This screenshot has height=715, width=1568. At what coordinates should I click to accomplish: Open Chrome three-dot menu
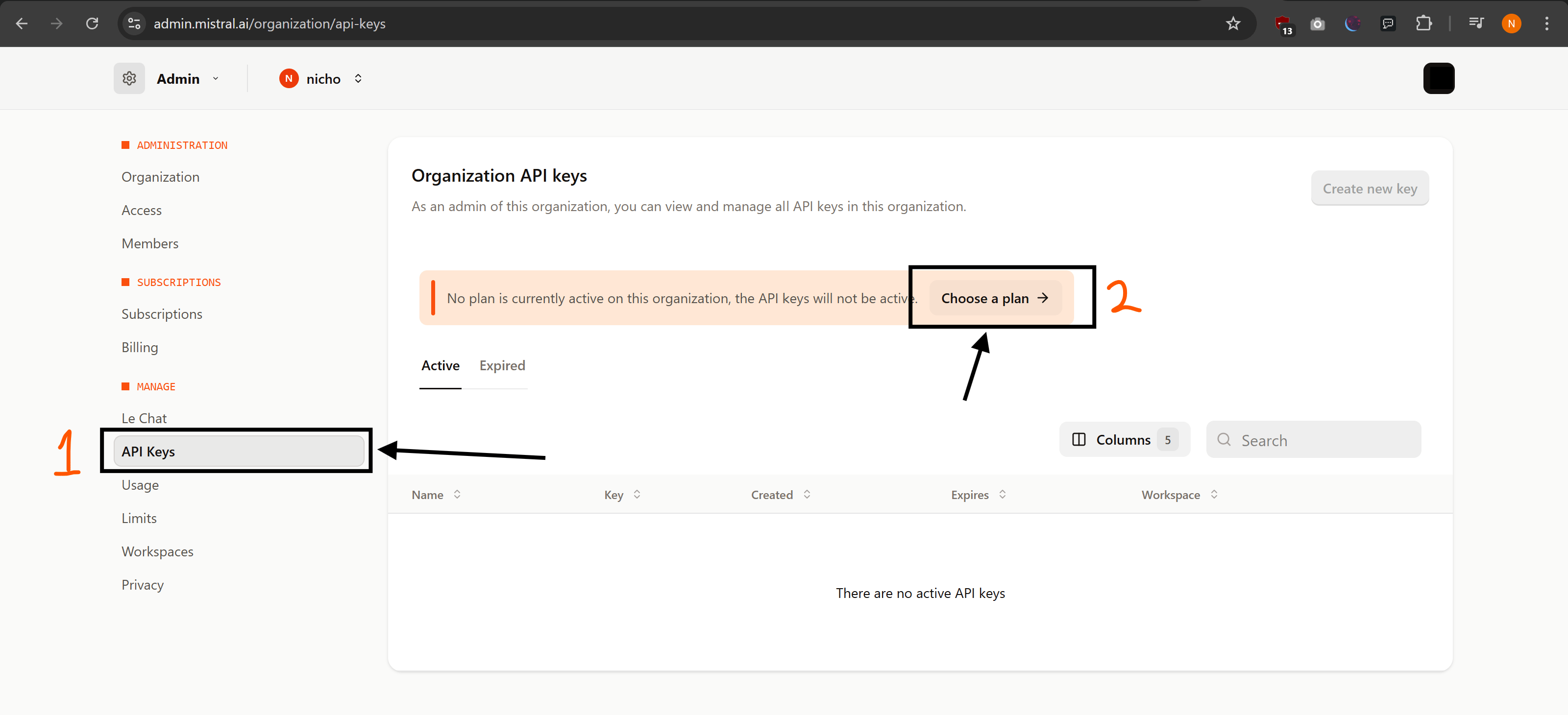point(1547,24)
